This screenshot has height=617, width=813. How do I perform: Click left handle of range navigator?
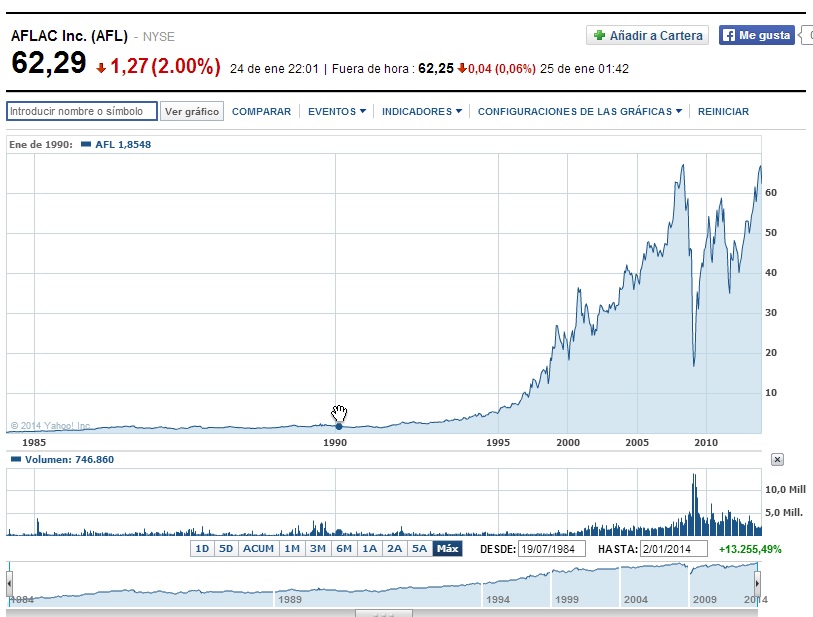pos(9,584)
